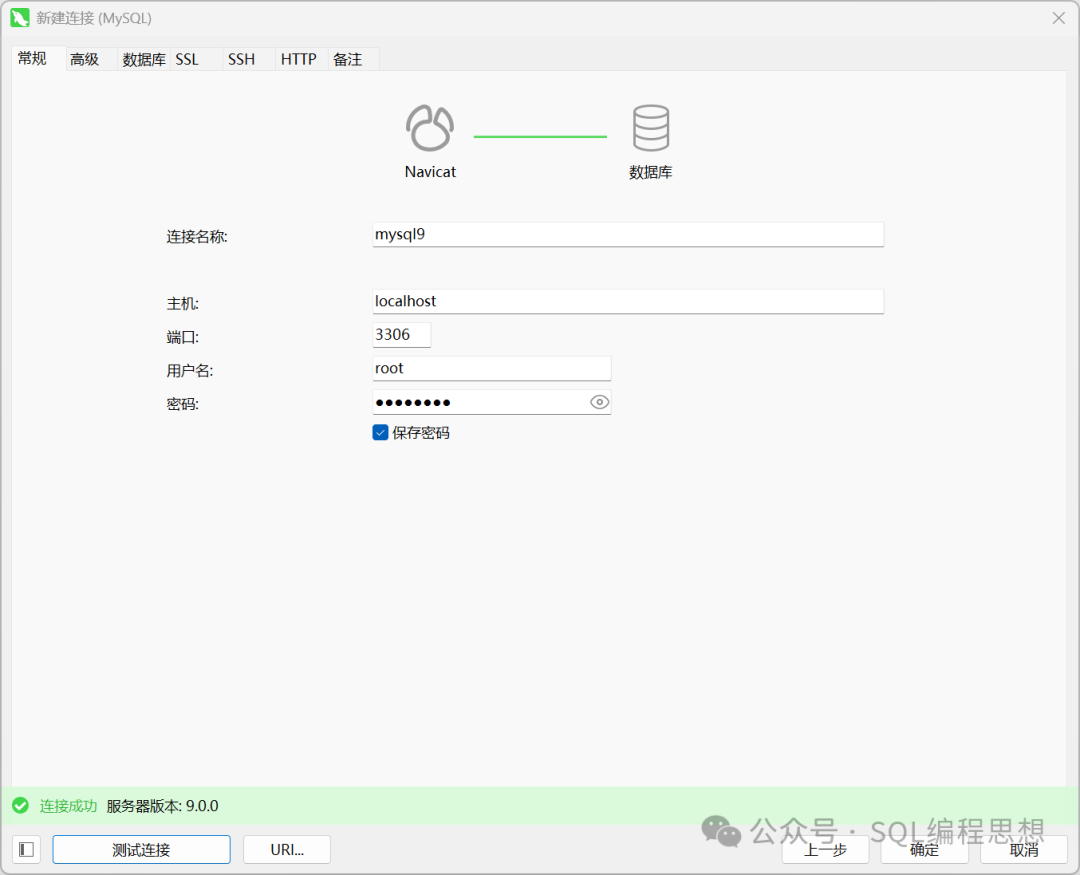Open the HTTP tab
1080x875 pixels.
[298, 60]
